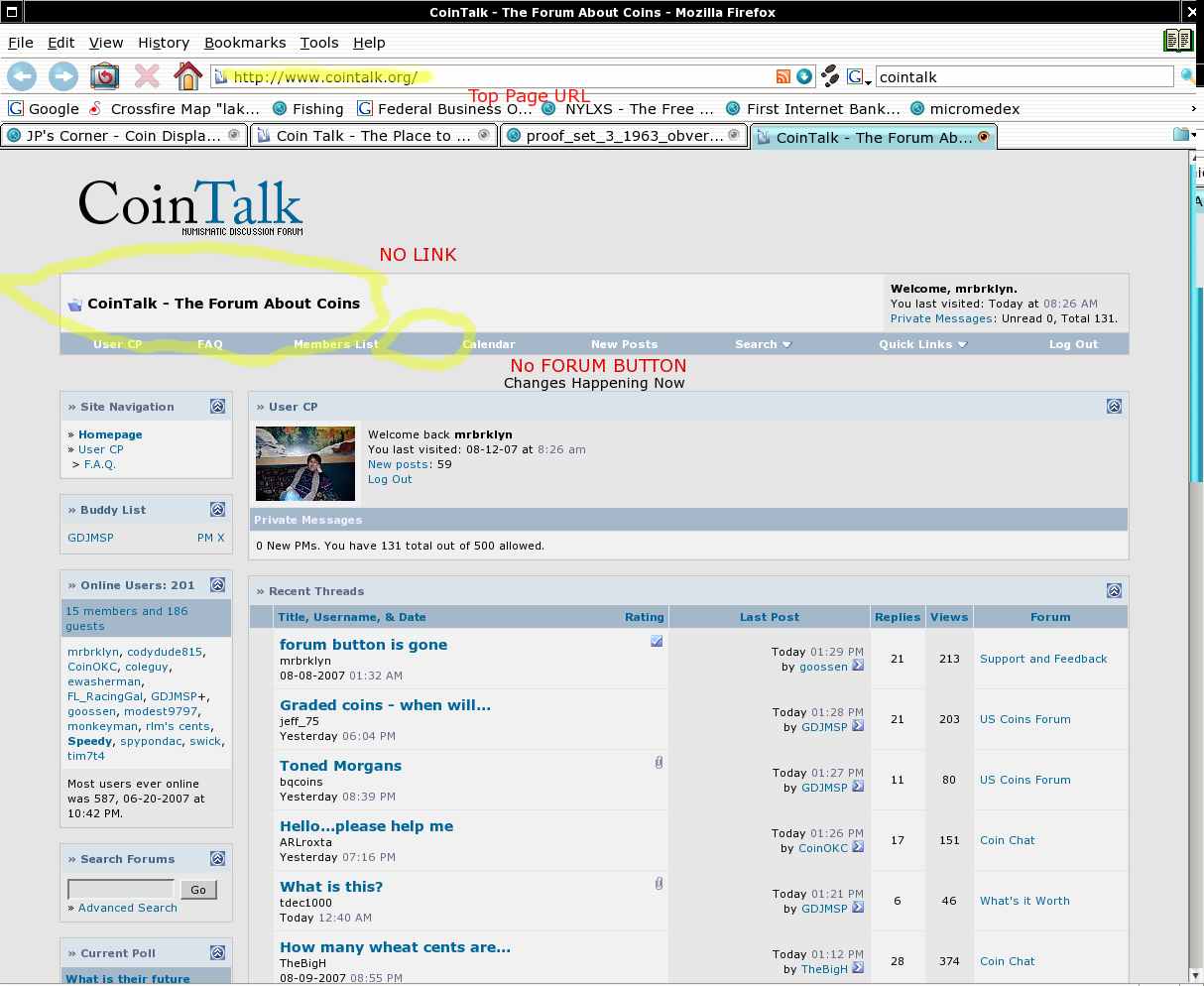Screen dimensions: 1204x986
Task: Collapse the Recent Threads block
Action: pyautogui.click(x=1114, y=591)
